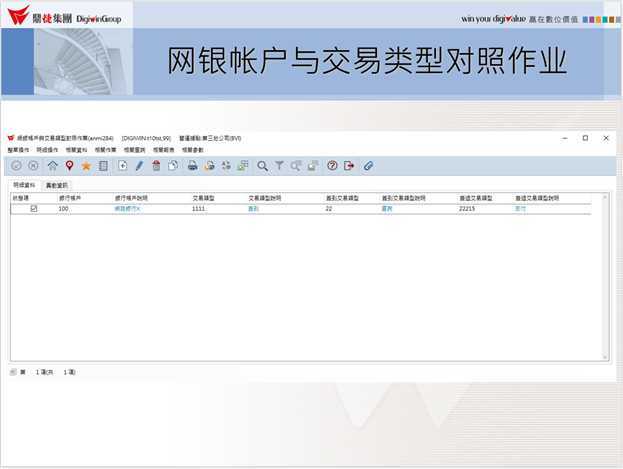
Task: Click the Digiwin Group logo
Action: point(64,16)
